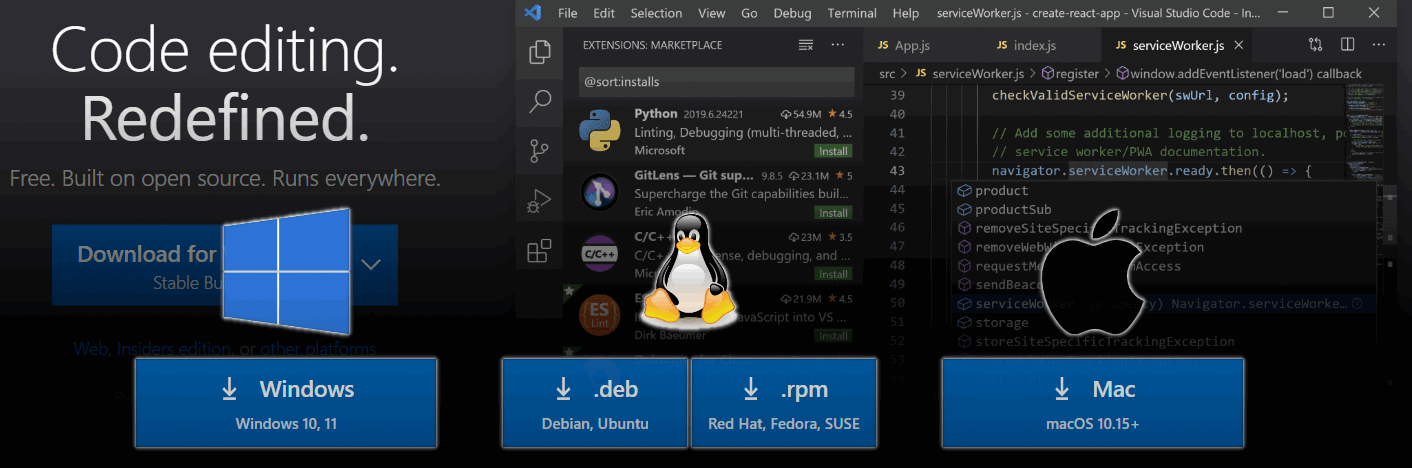1412x468 pixels.
Task: Open changes compare icon in editor toolbar
Action: (1315, 45)
